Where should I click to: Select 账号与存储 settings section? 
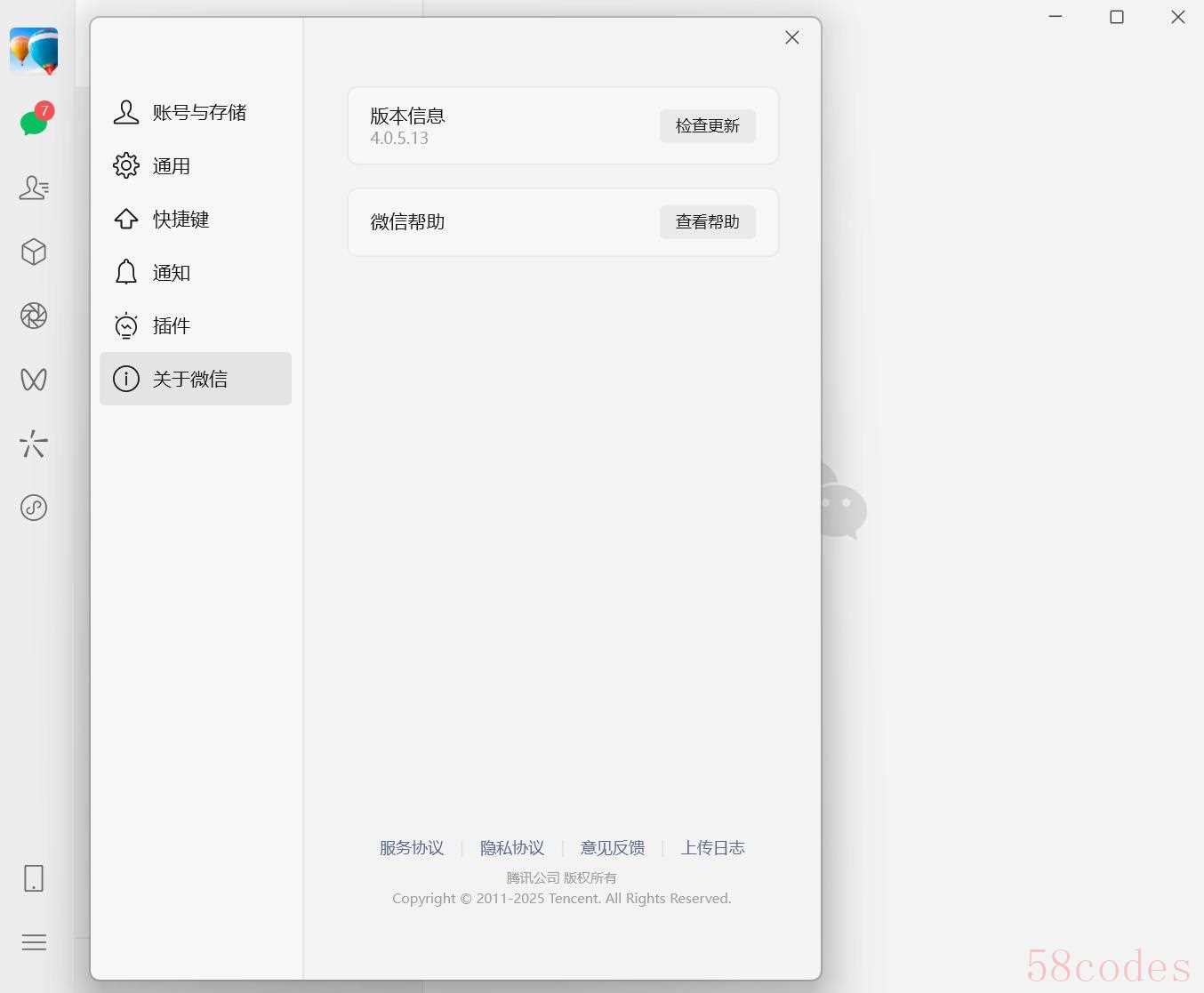tap(196, 112)
